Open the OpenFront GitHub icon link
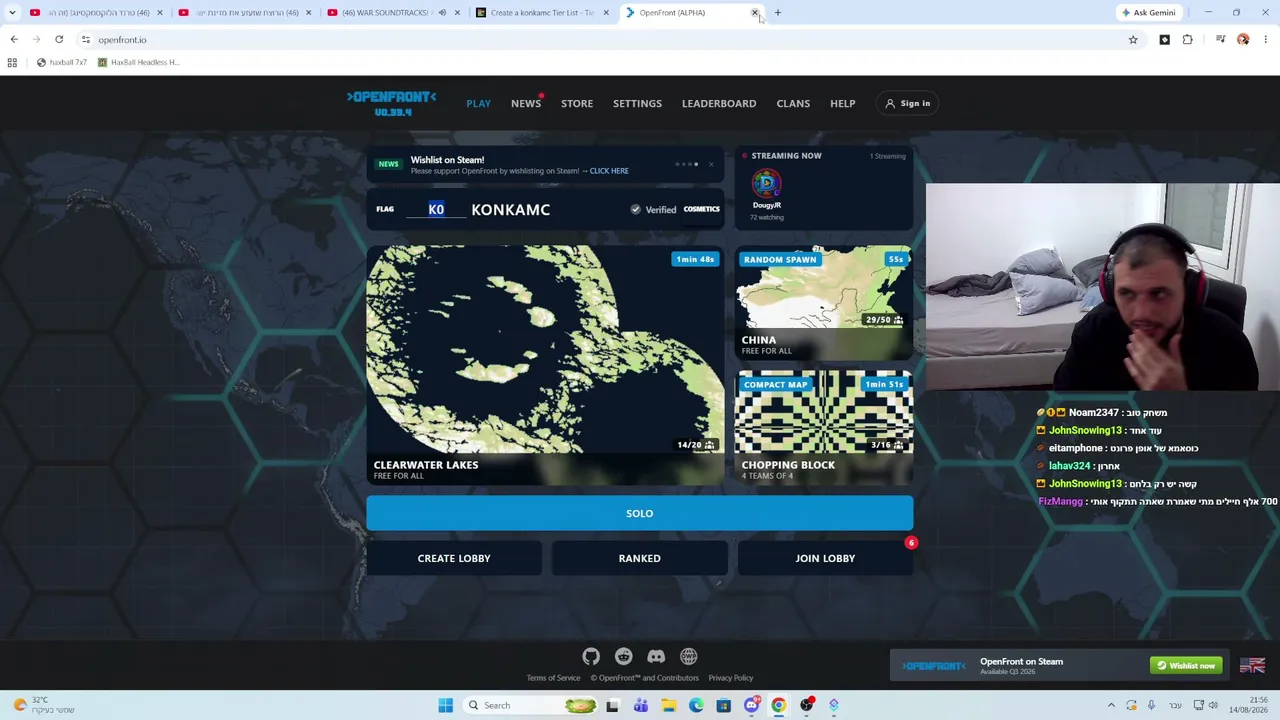 (591, 656)
